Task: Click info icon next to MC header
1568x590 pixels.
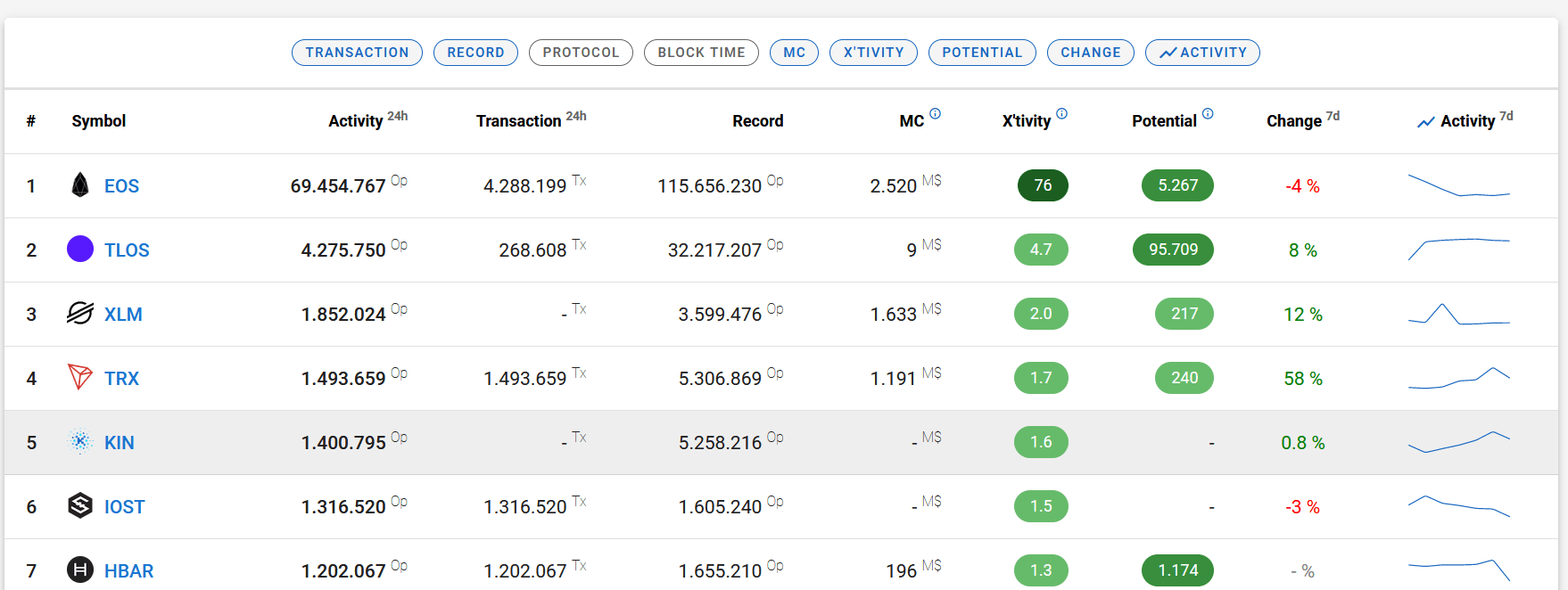Action: coord(935,114)
